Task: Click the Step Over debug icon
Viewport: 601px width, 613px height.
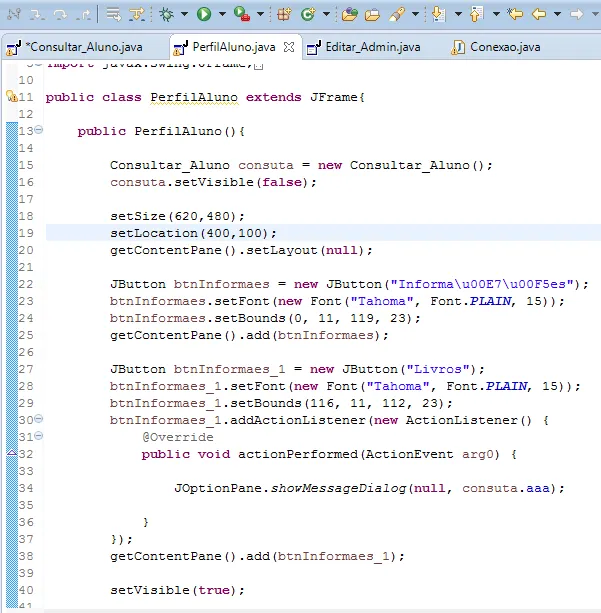Action: pos(60,14)
